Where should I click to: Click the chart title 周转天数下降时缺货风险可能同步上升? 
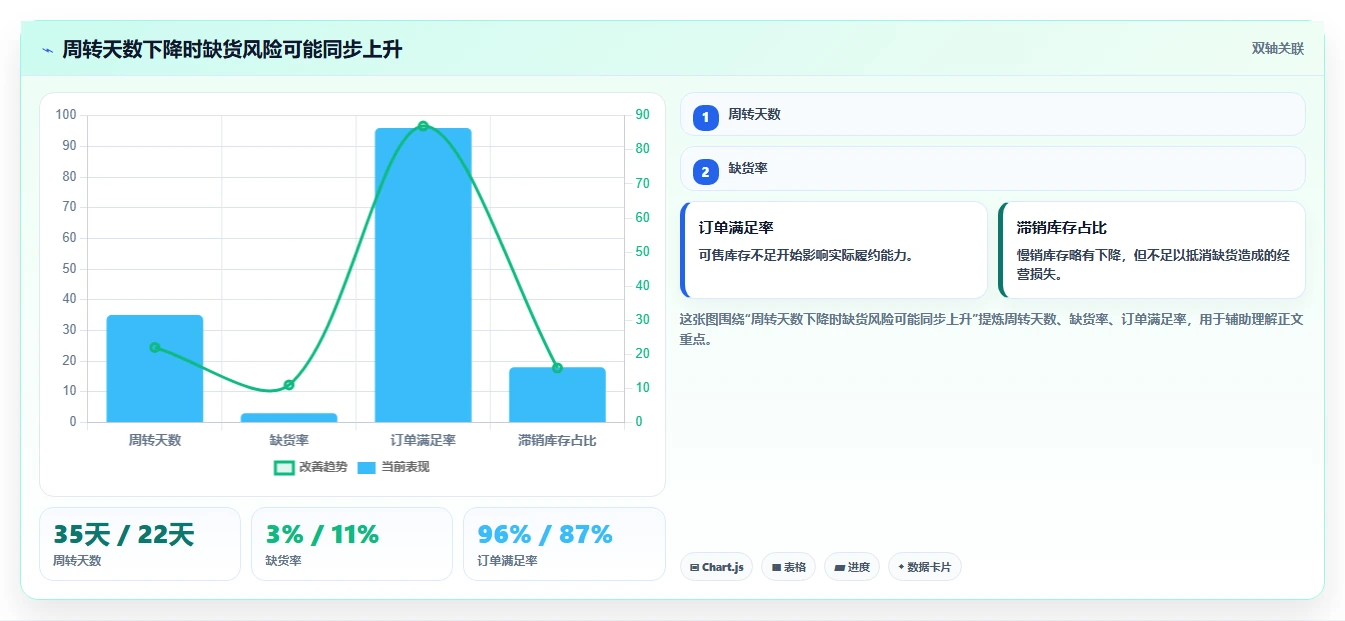click(232, 50)
